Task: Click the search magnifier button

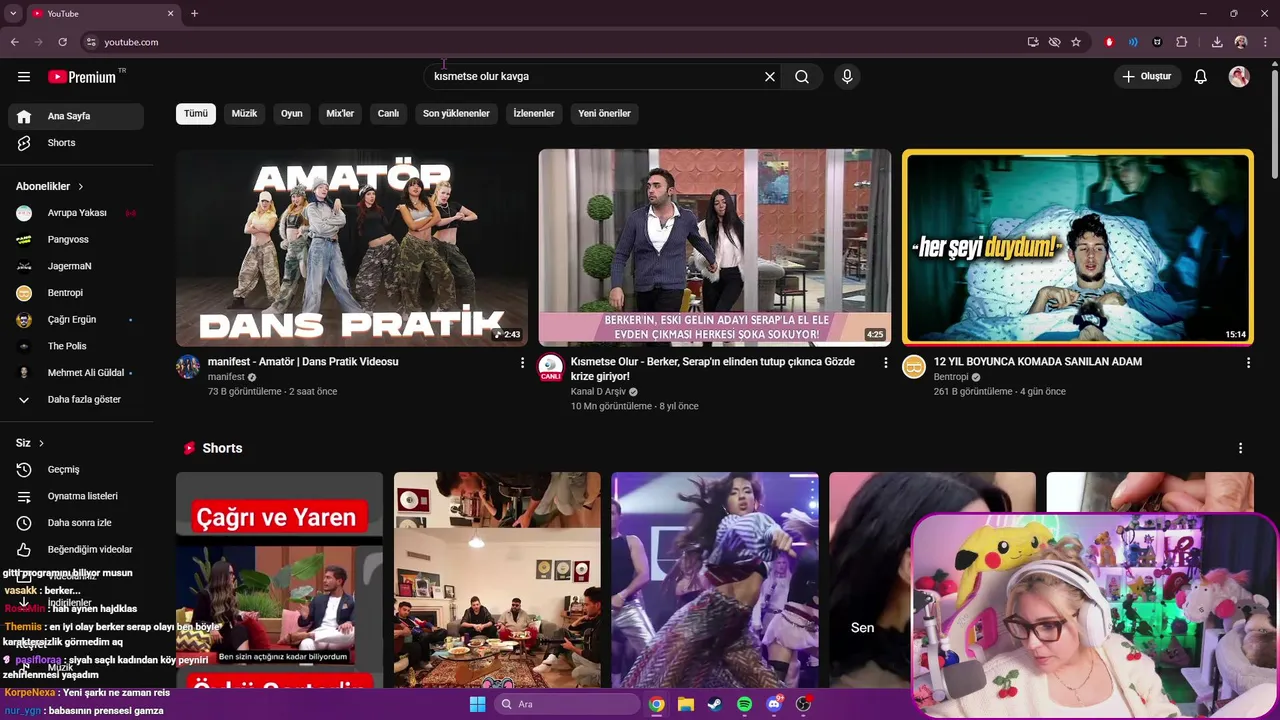Action: [x=802, y=77]
